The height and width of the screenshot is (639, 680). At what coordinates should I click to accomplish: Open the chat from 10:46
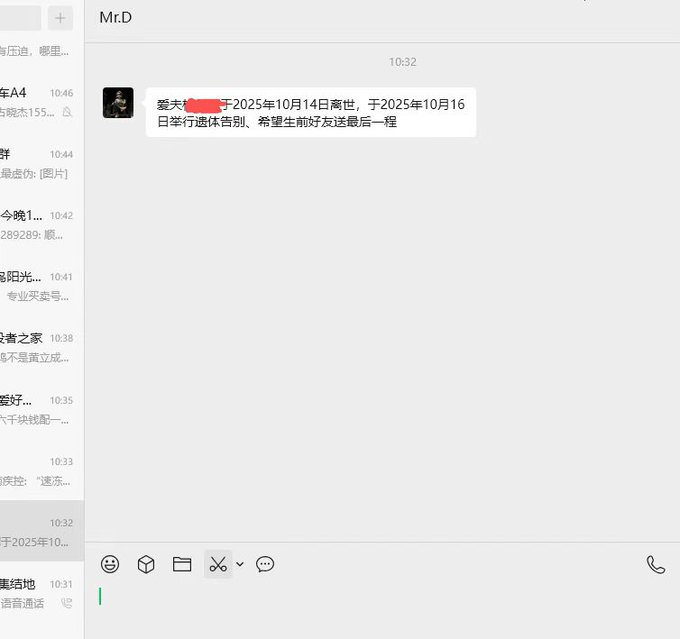pyautogui.click(x=42, y=102)
